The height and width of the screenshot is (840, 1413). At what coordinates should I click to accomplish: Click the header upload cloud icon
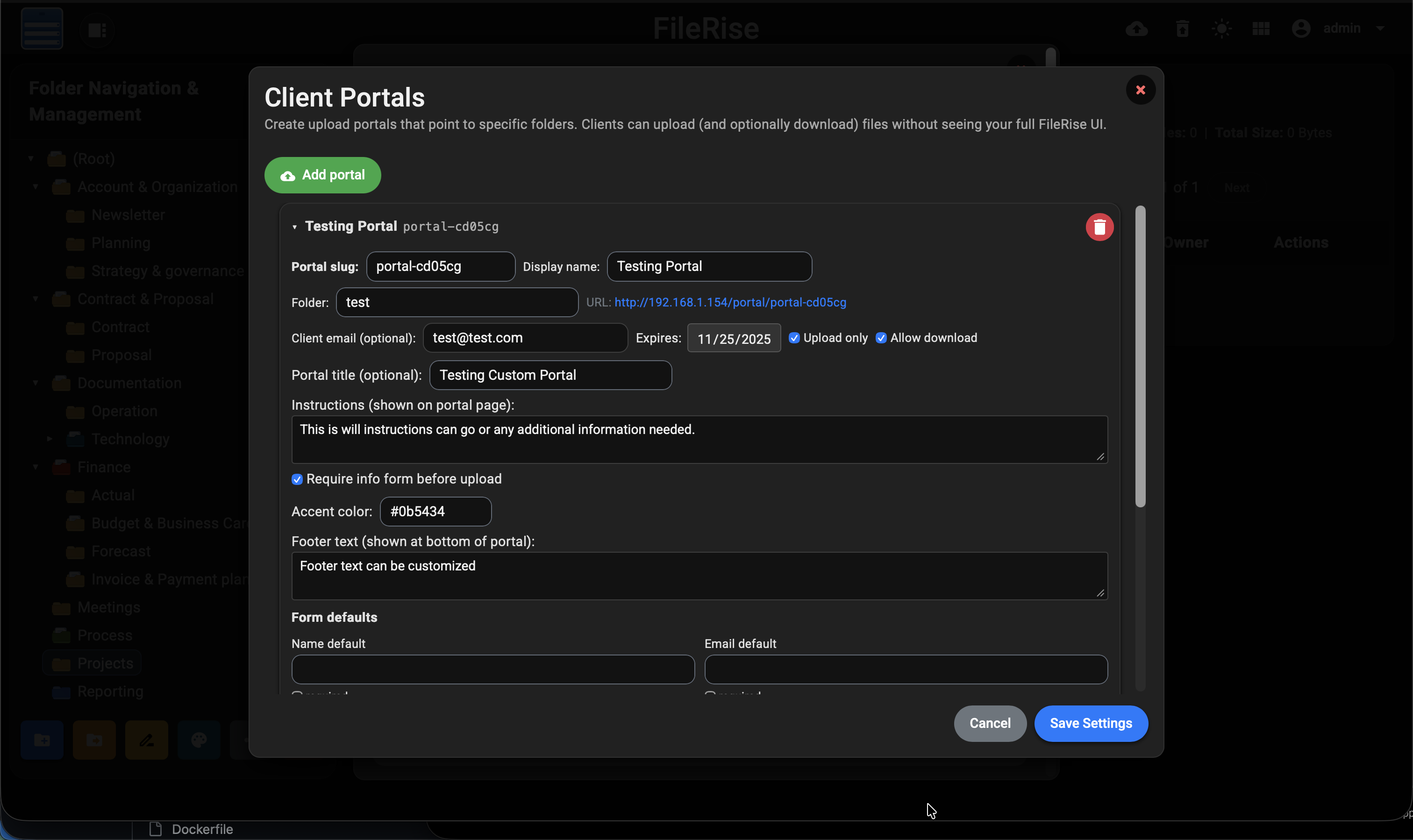[1136, 28]
